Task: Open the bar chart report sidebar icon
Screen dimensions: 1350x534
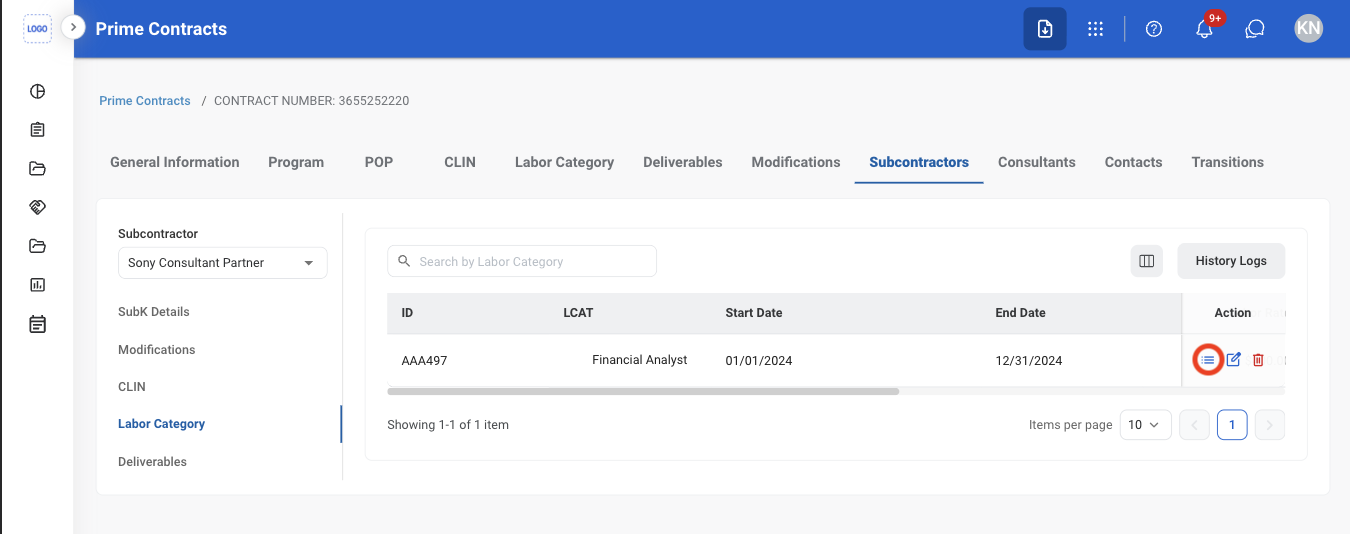Action: (x=38, y=285)
